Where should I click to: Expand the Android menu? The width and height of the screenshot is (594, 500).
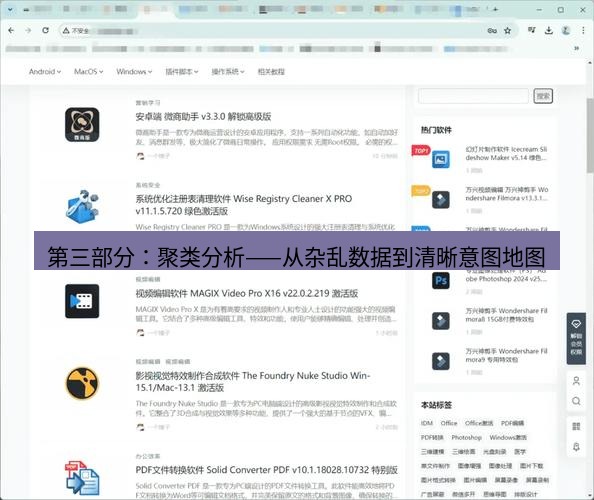[45, 72]
